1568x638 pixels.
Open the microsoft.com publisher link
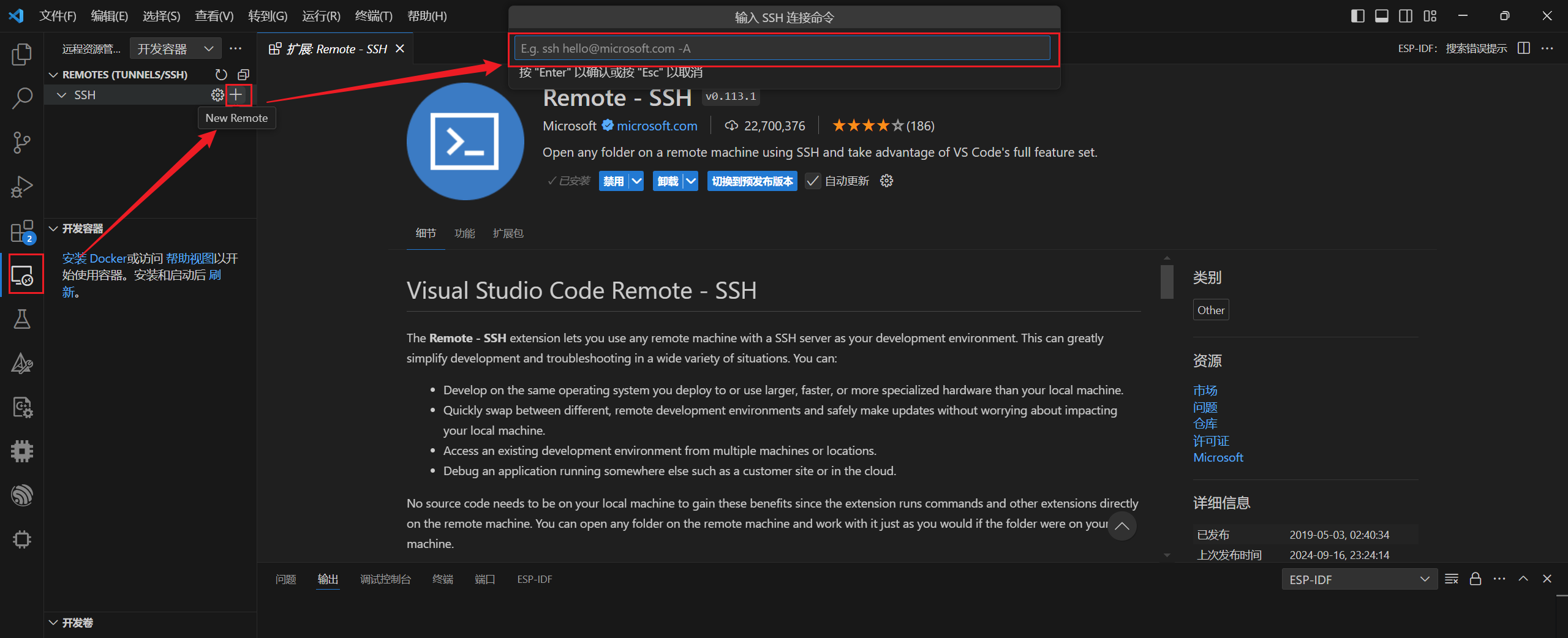657,126
